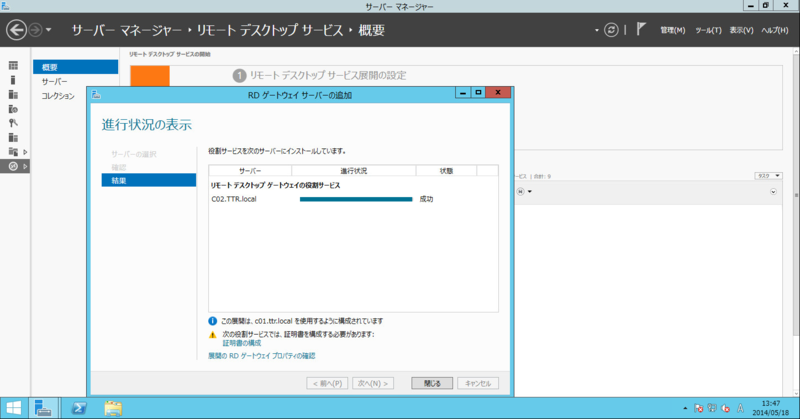
Task: Expand the file services sidebar arrow
Action: (25, 152)
